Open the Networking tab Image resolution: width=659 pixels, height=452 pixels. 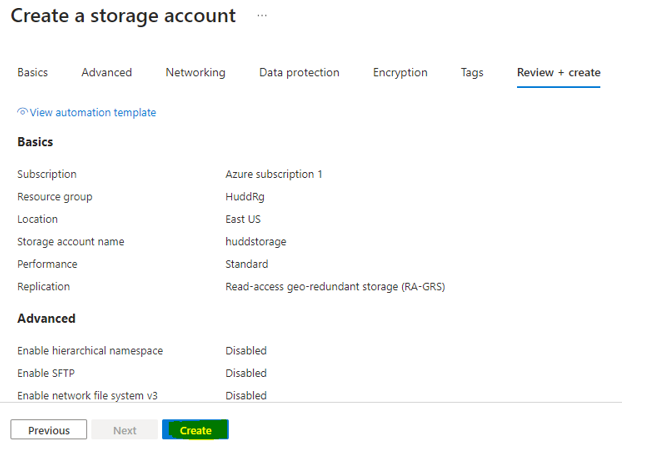click(x=195, y=72)
